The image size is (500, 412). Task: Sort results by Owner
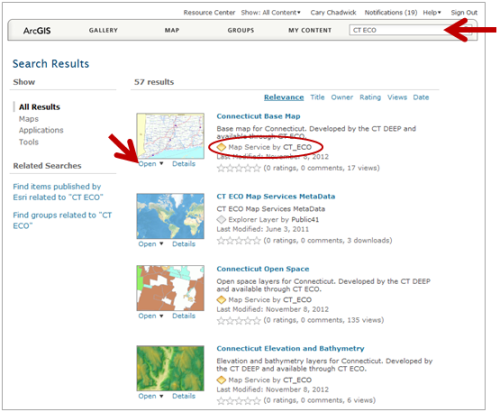[x=342, y=97]
